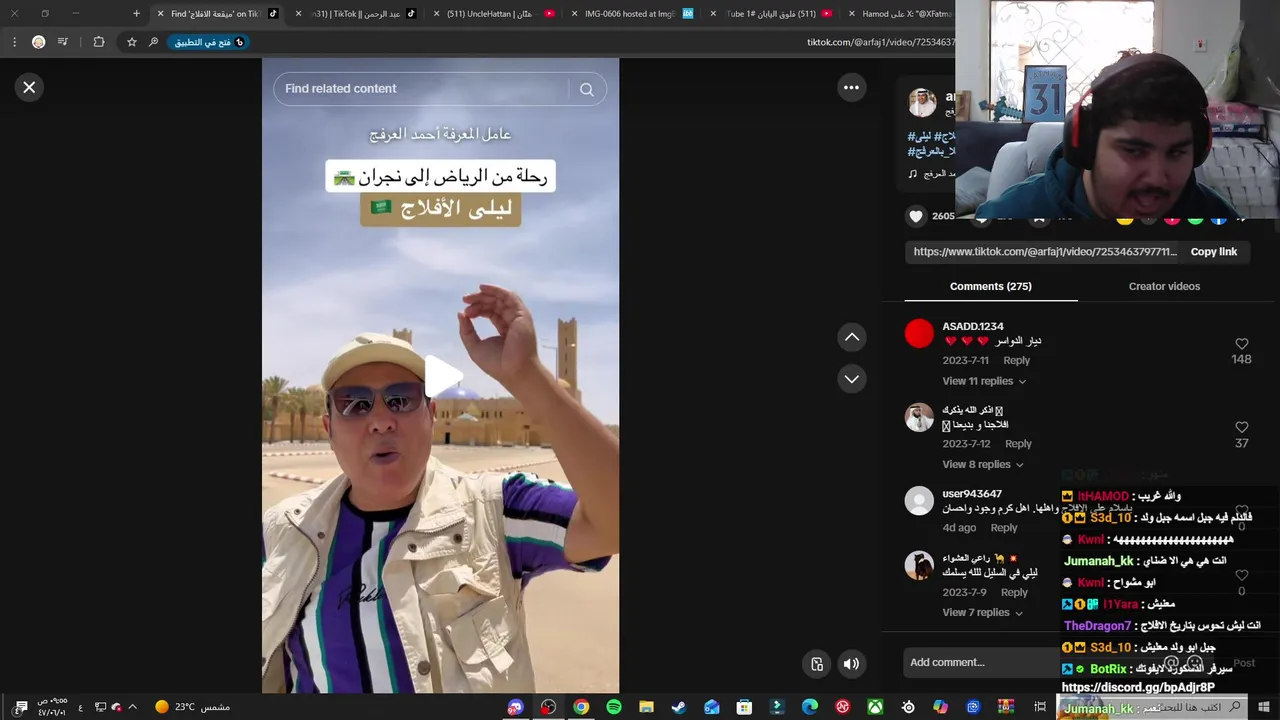Image resolution: width=1280 pixels, height=720 pixels.
Task: Play the TikTok video with the center play button
Action: point(441,376)
